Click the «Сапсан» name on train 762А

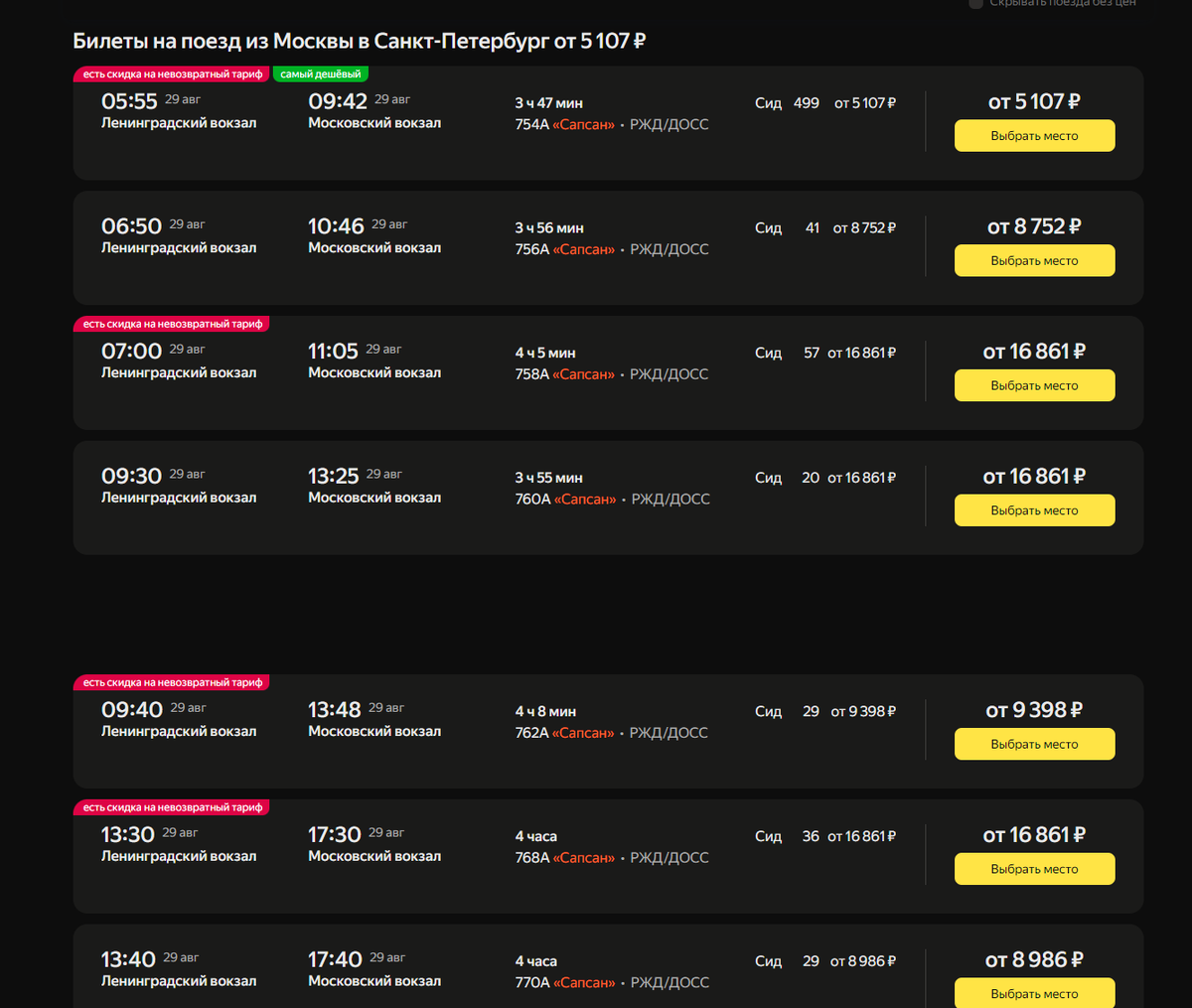point(584,733)
